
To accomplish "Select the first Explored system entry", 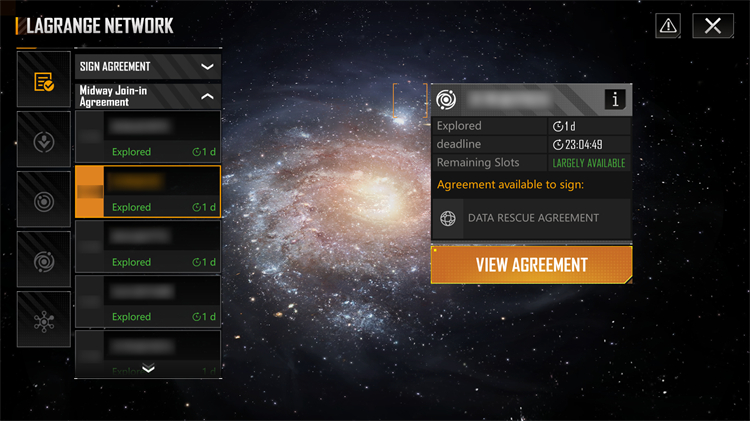I will point(148,137).
